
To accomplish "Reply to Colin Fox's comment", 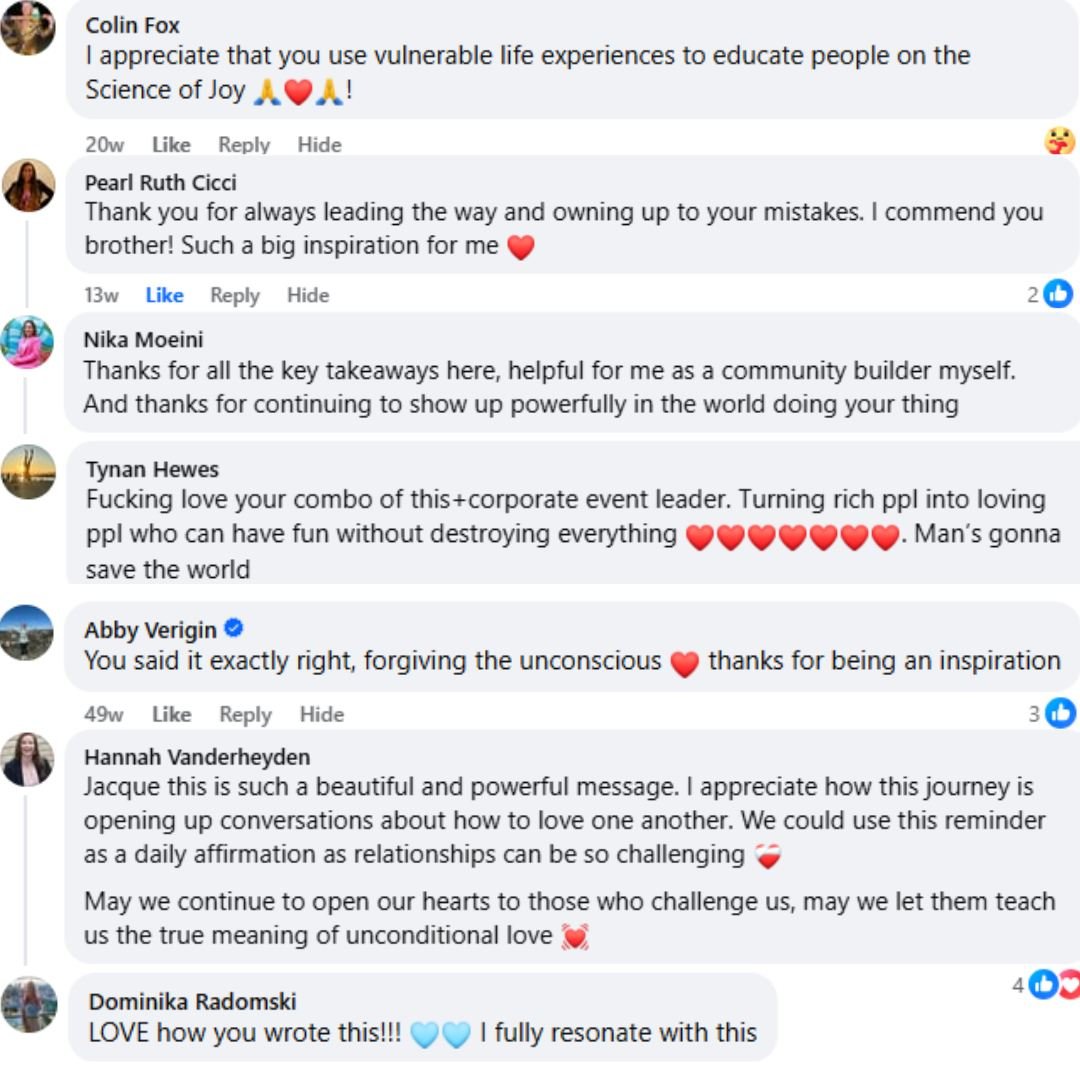I will [244, 145].
